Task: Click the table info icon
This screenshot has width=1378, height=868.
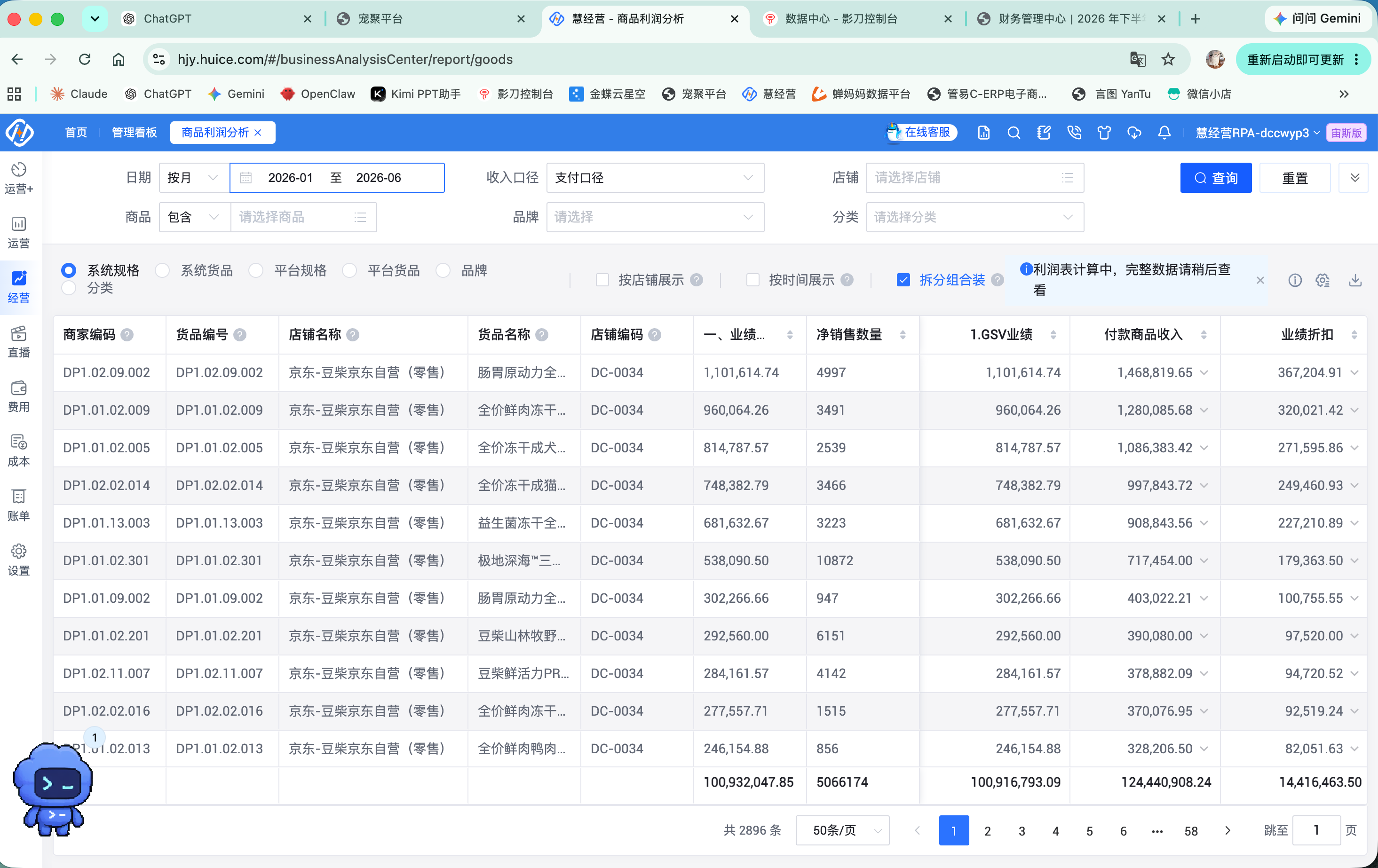Action: click(1294, 280)
